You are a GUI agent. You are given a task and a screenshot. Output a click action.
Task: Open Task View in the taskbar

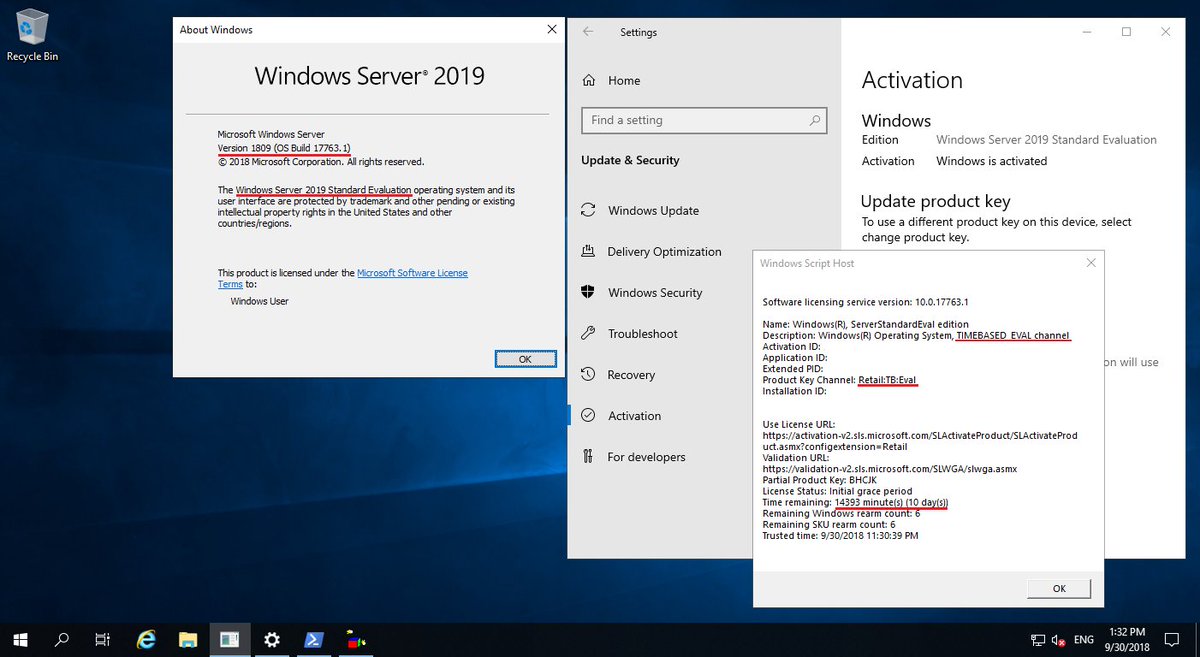tap(102, 639)
